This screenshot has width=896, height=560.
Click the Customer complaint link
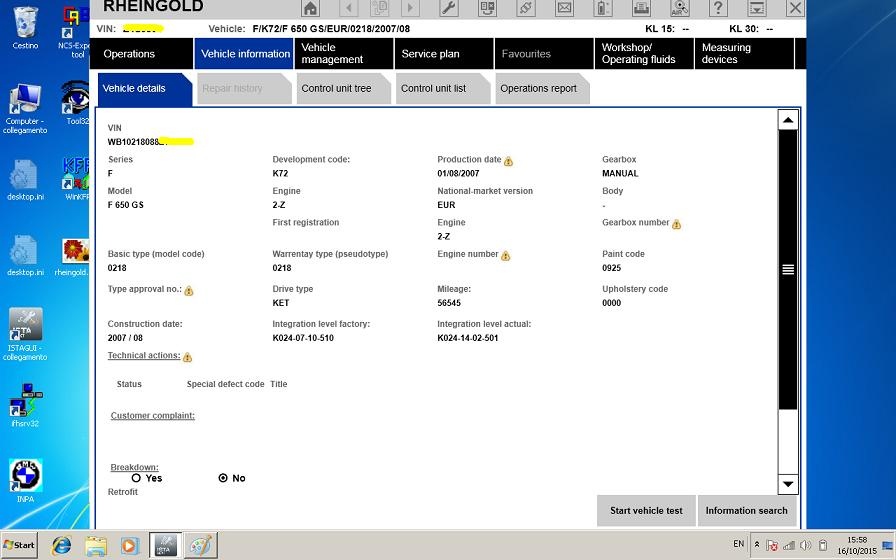pyautogui.click(x=153, y=415)
